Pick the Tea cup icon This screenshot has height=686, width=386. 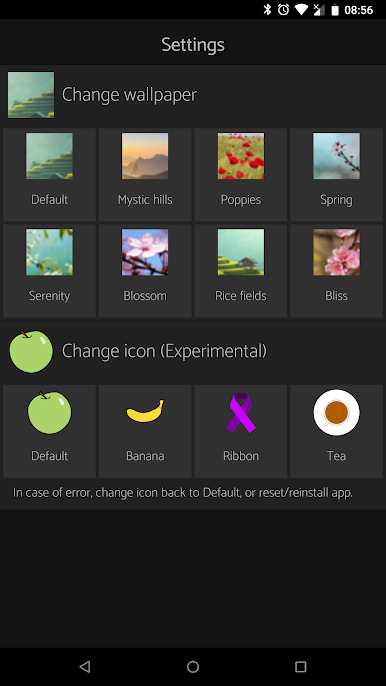point(336,431)
